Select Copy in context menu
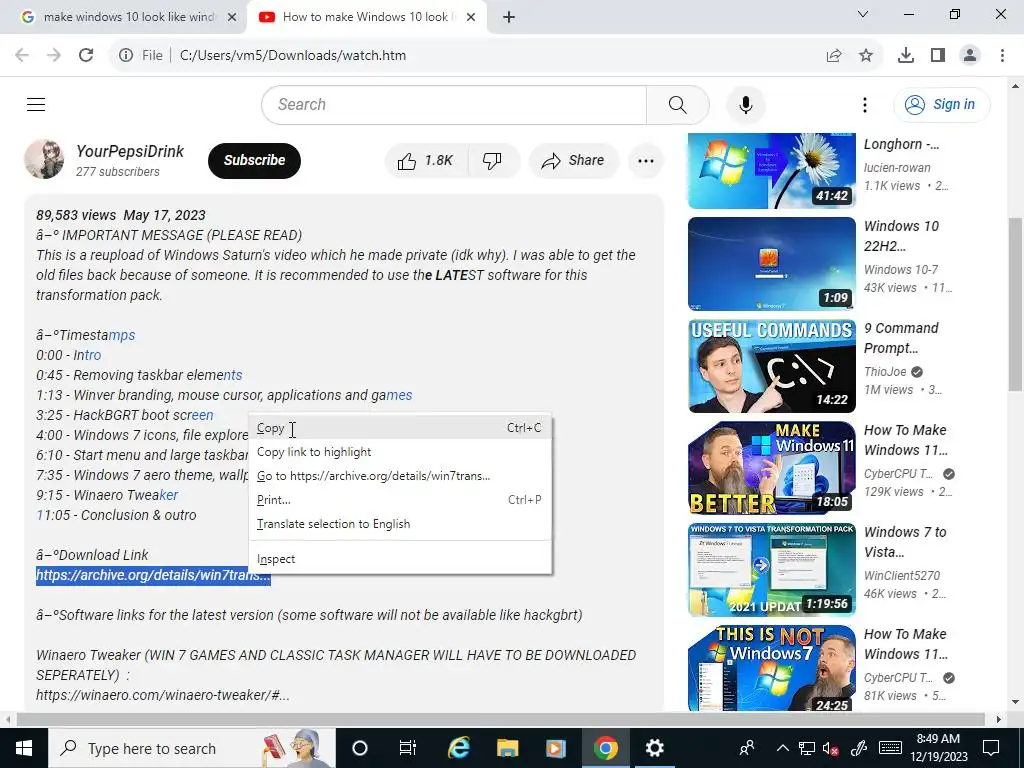1024x768 pixels. (x=400, y=428)
